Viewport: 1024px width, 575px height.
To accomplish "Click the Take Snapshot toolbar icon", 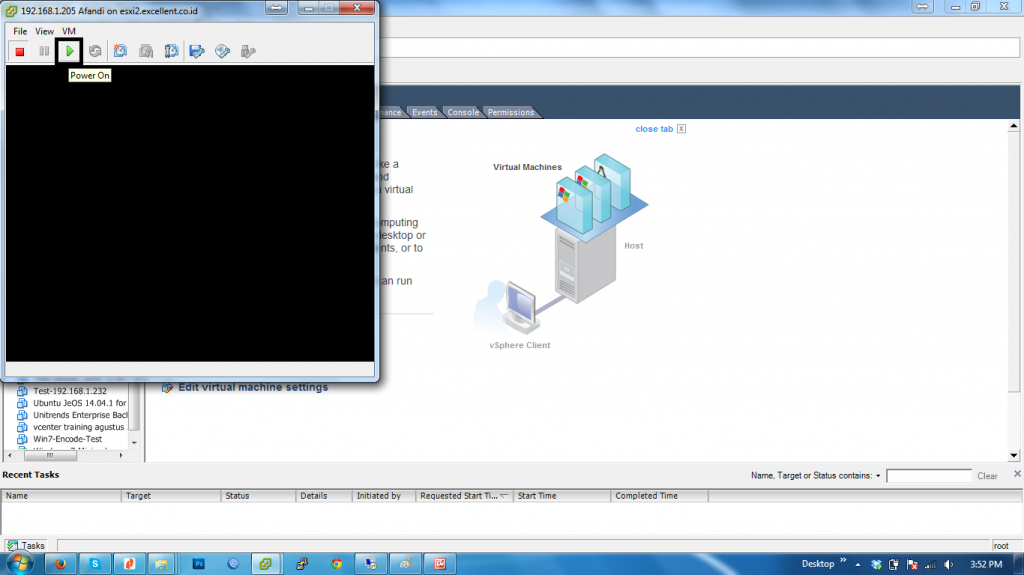I will pyautogui.click(x=121, y=51).
